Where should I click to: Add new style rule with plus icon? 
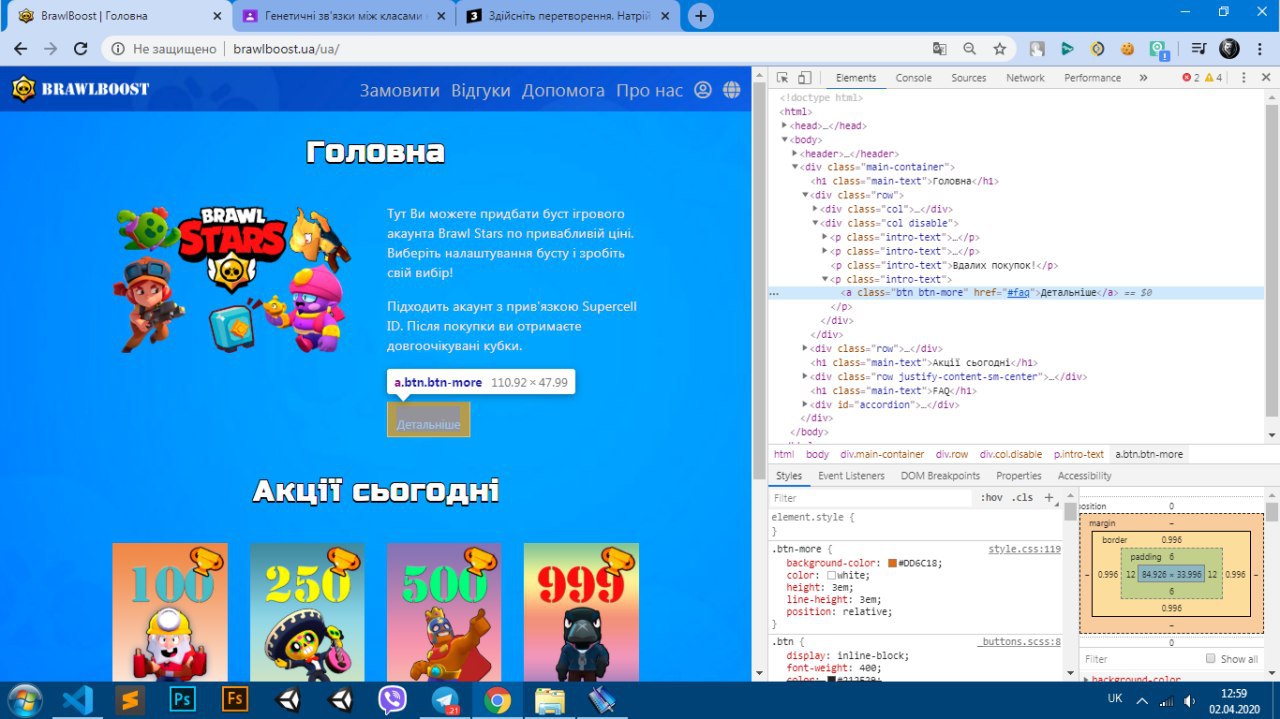click(1049, 497)
